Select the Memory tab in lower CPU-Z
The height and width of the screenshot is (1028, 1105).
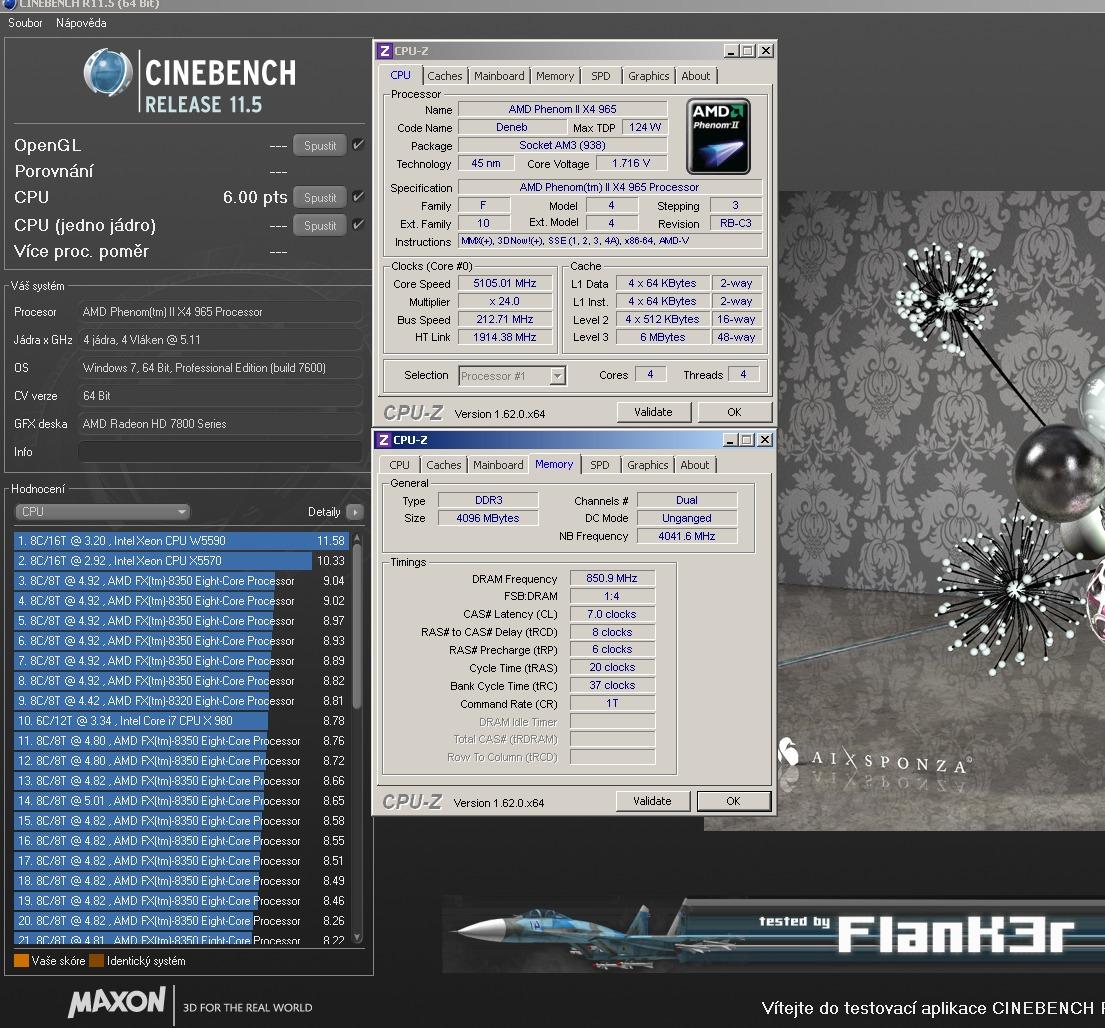(x=554, y=464)
